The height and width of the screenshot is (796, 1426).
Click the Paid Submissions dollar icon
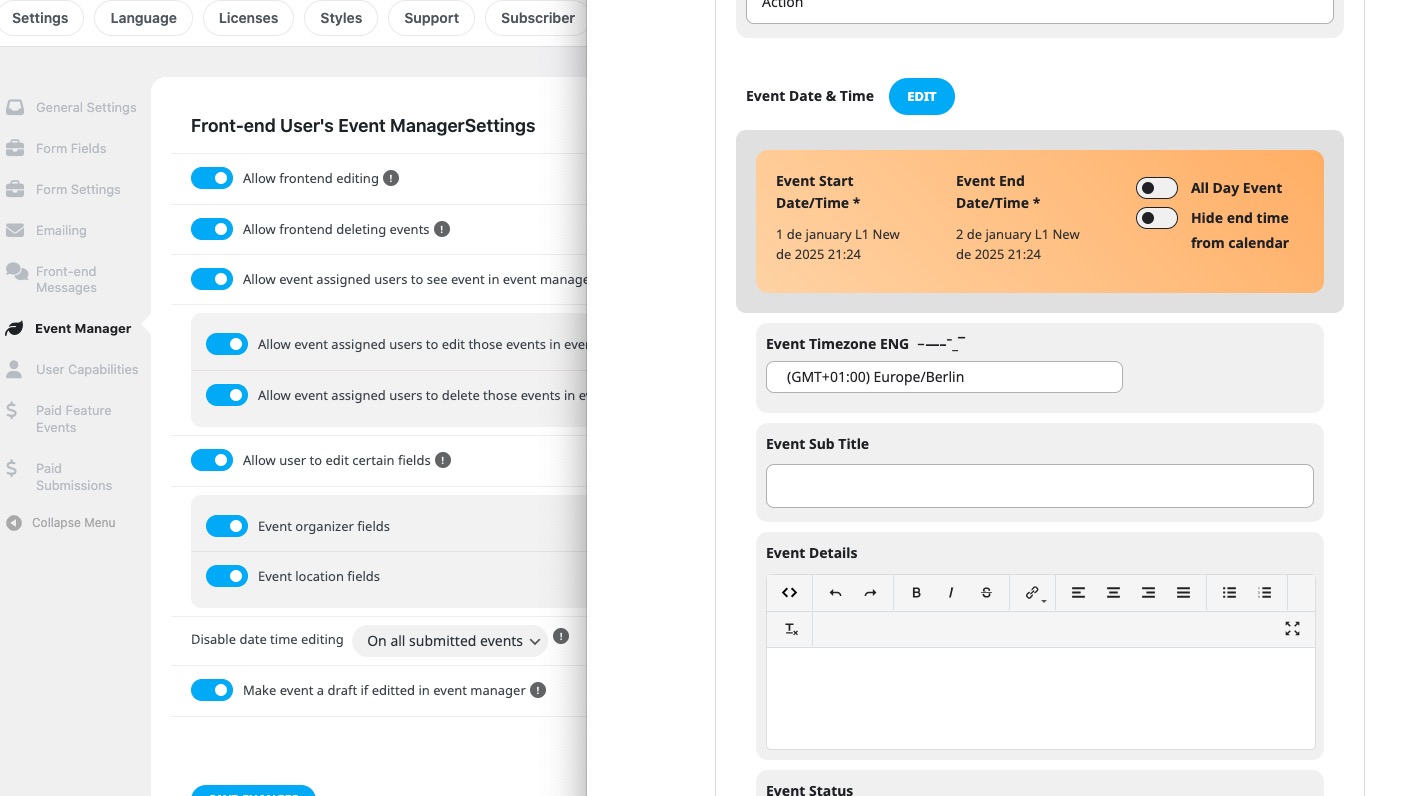tap(11, 468)
